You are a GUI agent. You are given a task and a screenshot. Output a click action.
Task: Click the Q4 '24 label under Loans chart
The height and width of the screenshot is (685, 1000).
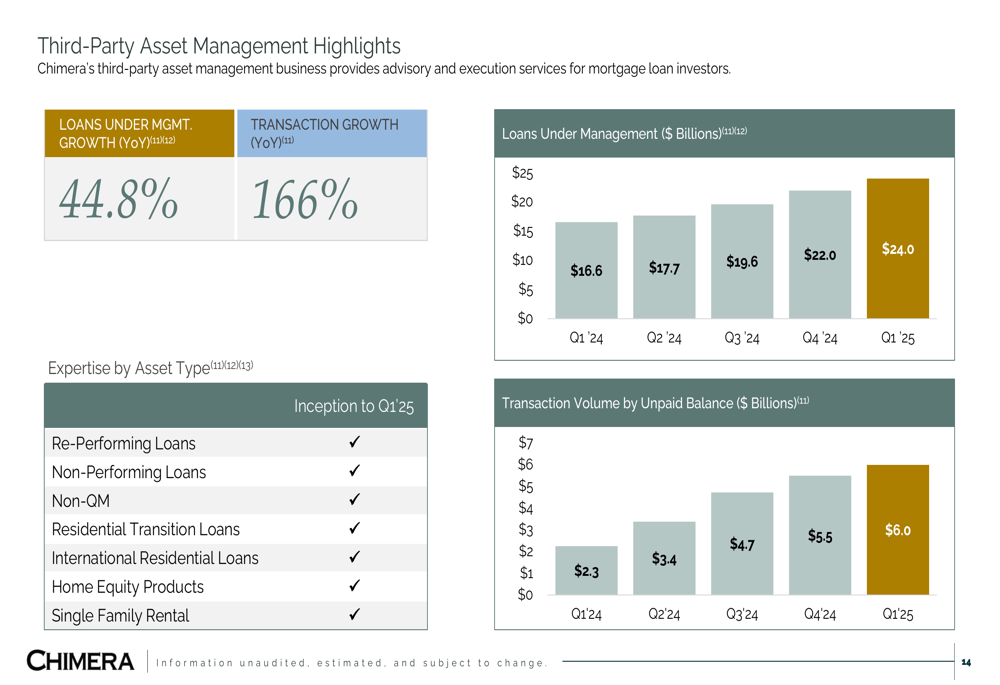coord(820,338)
